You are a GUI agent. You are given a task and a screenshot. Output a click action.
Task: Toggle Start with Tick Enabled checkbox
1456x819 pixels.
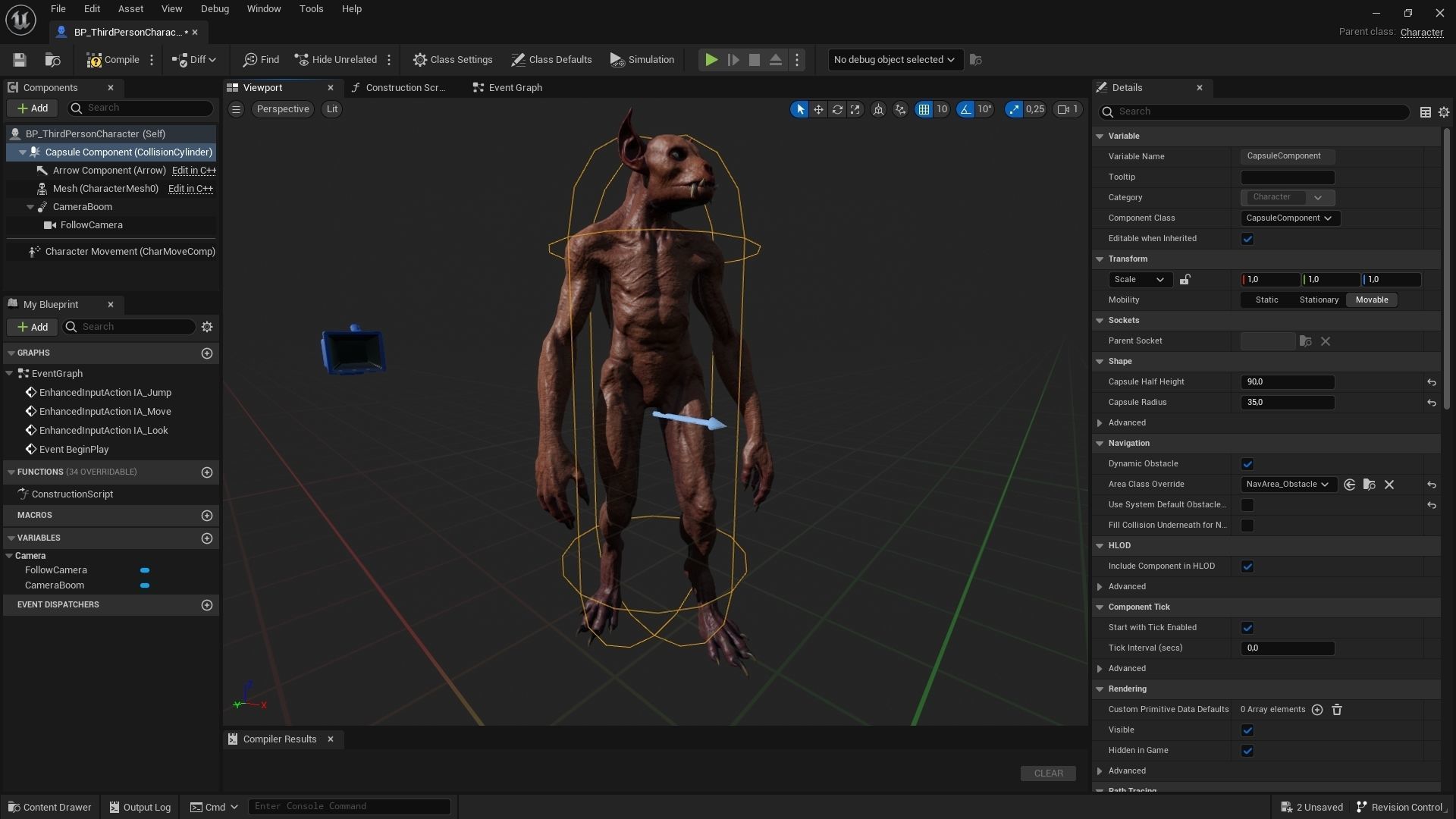[x=1247, y=628]
